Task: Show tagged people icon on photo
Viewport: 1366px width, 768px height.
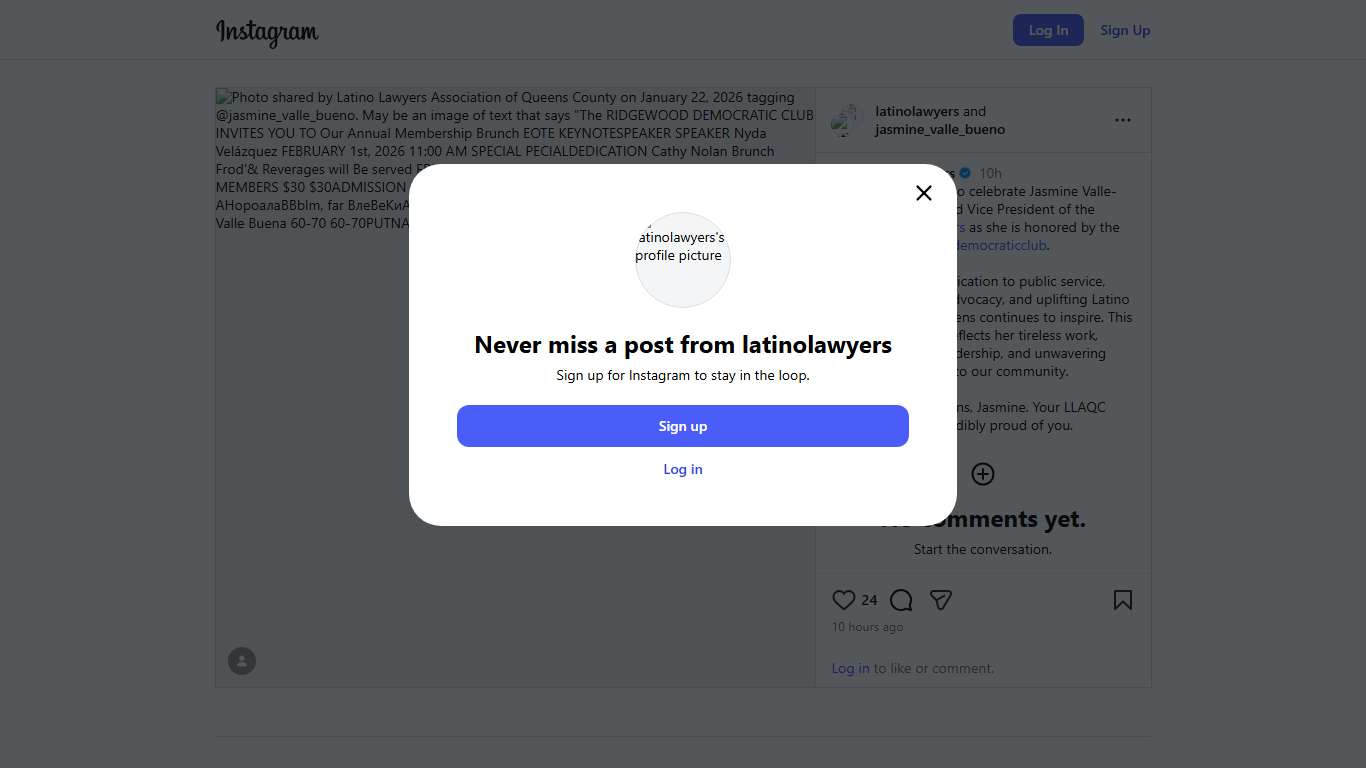Action: pyautogui.click(x=242, y=661)
